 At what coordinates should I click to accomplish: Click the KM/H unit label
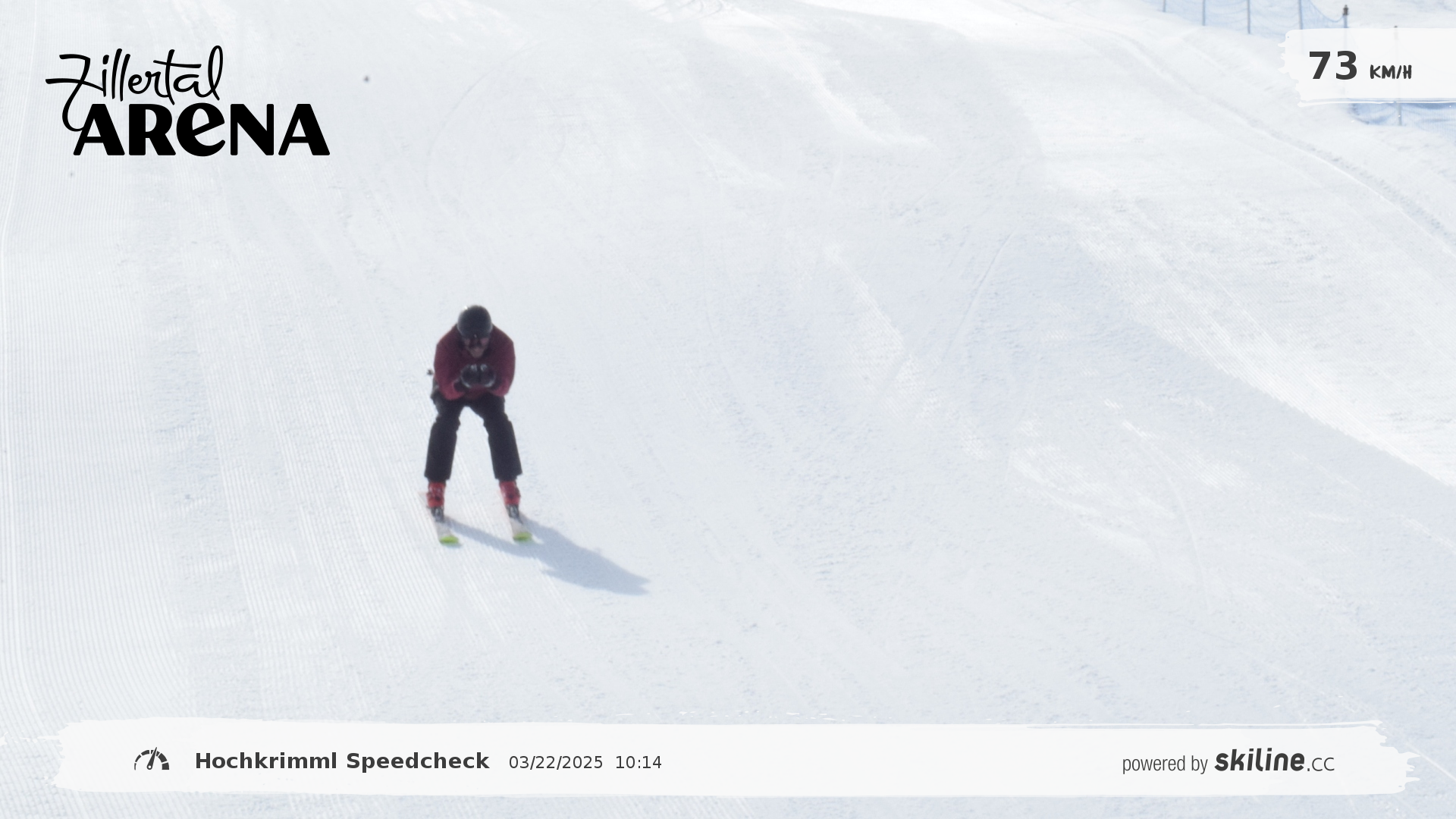click(1390, 73)
